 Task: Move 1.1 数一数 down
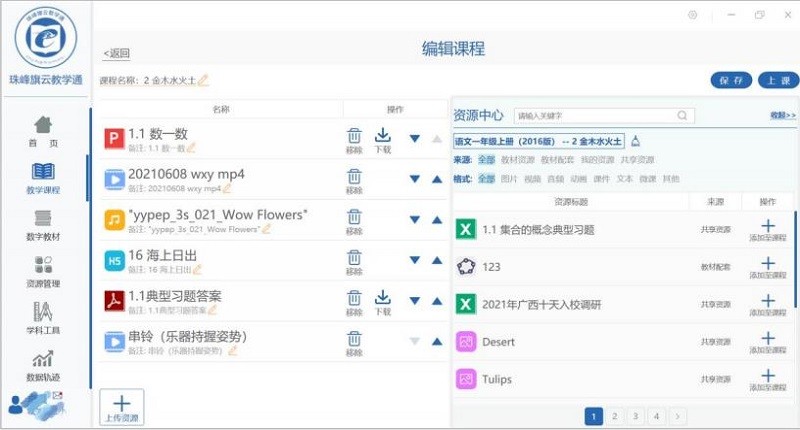415,138
